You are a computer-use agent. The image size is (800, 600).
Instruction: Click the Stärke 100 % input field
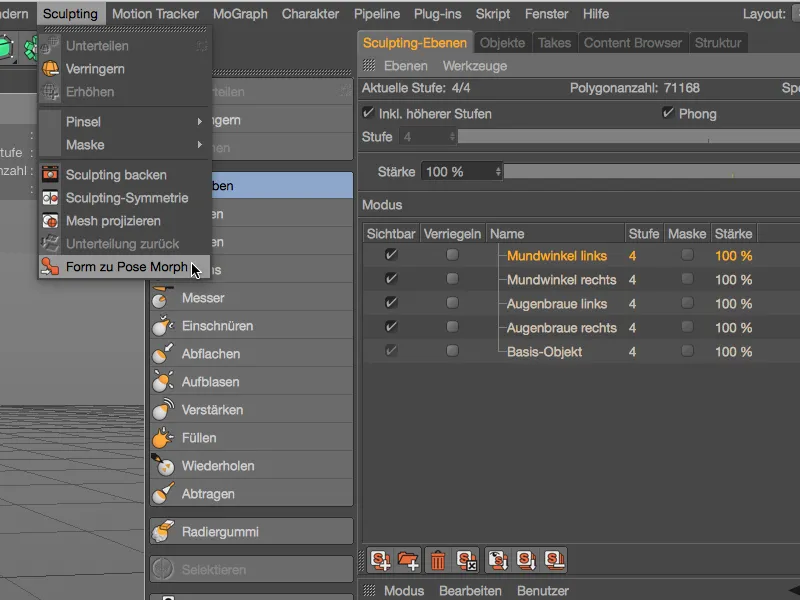[x=459, y=172]
